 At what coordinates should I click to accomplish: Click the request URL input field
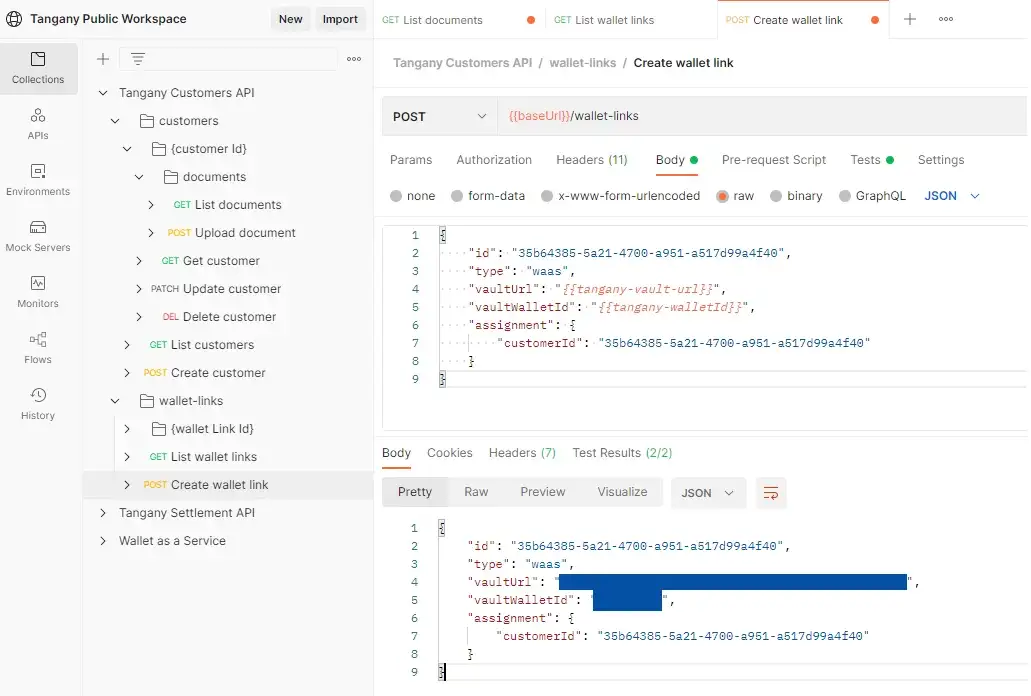(x=762, y=116)
